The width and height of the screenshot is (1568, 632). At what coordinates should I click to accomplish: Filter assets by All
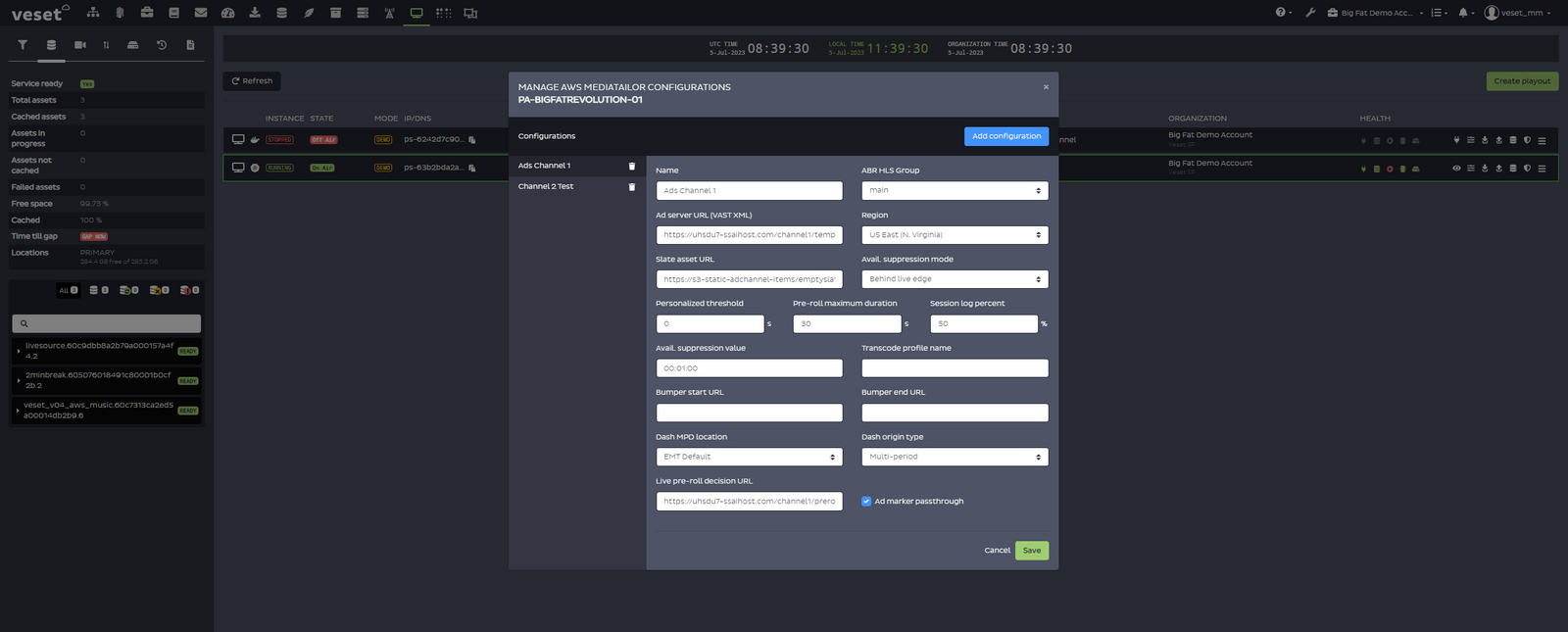click(x=68, y=290)
